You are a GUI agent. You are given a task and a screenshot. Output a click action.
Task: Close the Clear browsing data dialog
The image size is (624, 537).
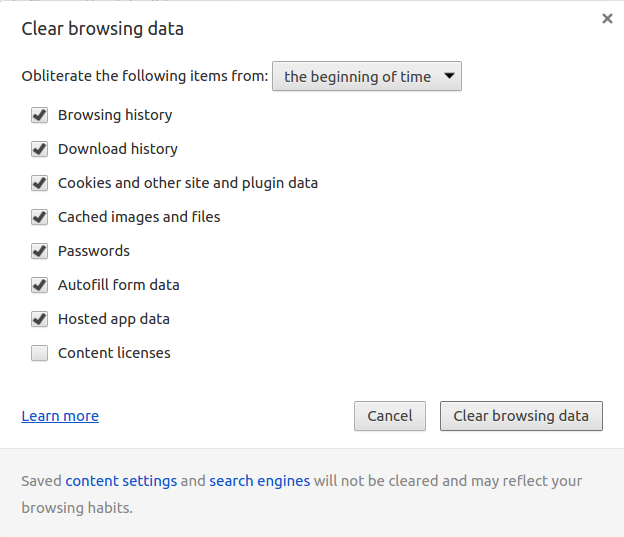[607, 18]
